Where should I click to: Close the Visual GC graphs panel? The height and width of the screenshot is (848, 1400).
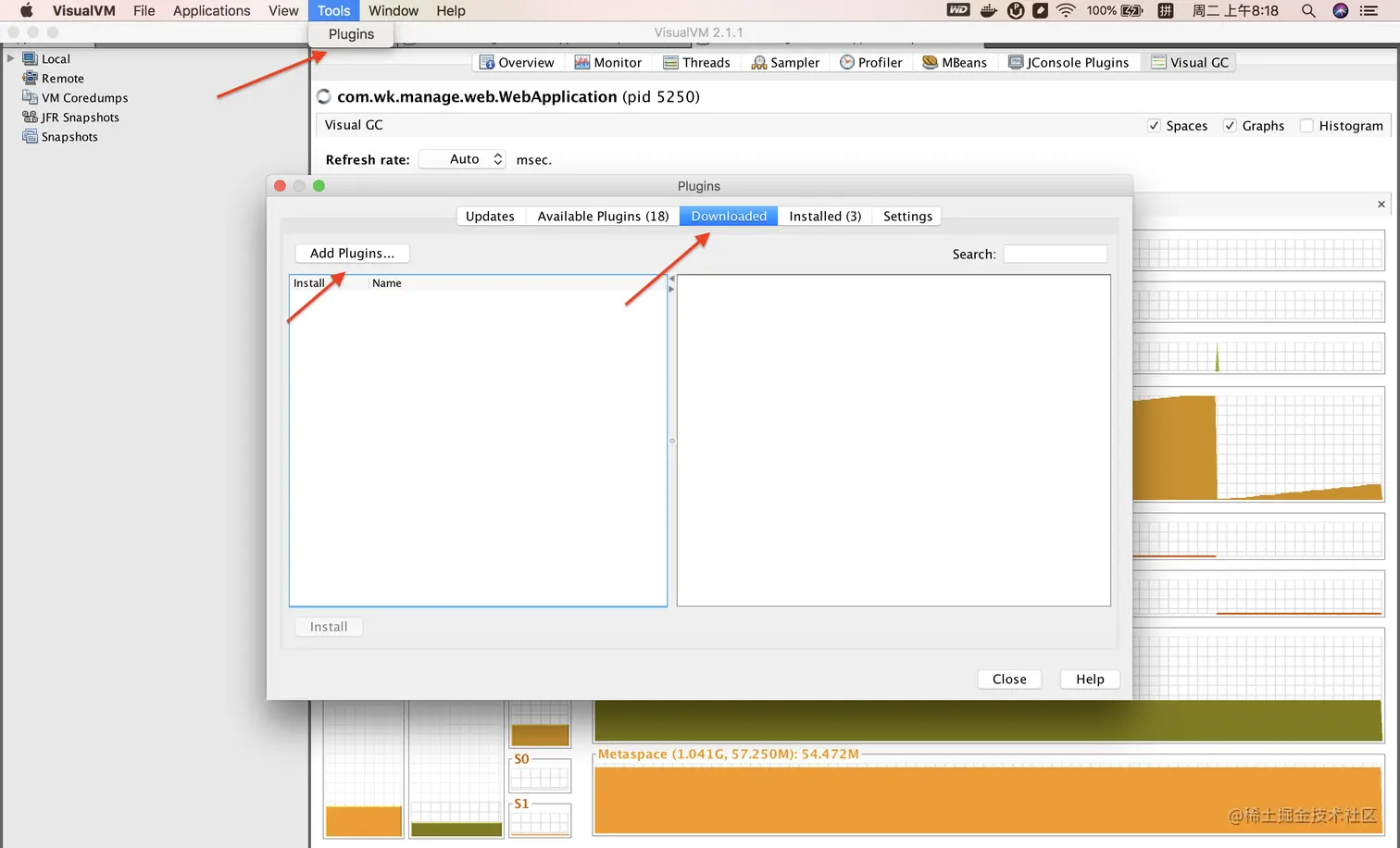tap(1381, 204)
